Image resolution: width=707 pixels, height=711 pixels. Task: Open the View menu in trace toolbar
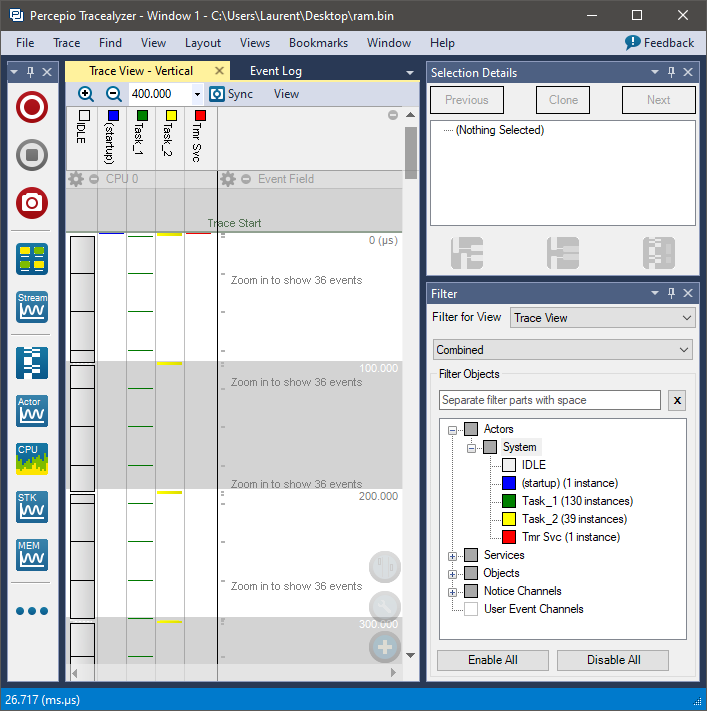(x=286, y=94)
